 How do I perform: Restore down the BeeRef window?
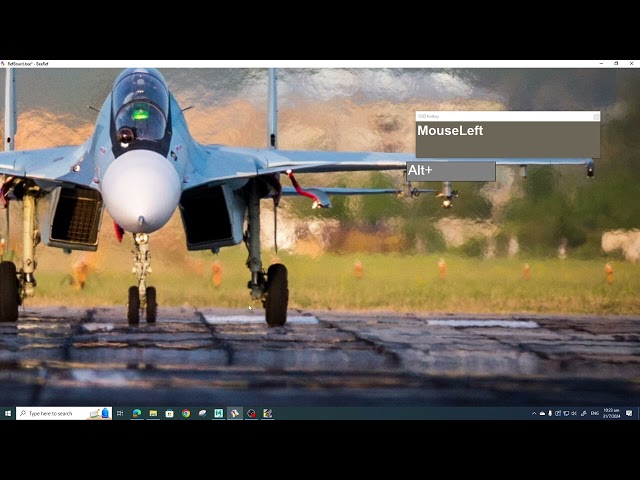pyautogui.click(x=616, y=64)
